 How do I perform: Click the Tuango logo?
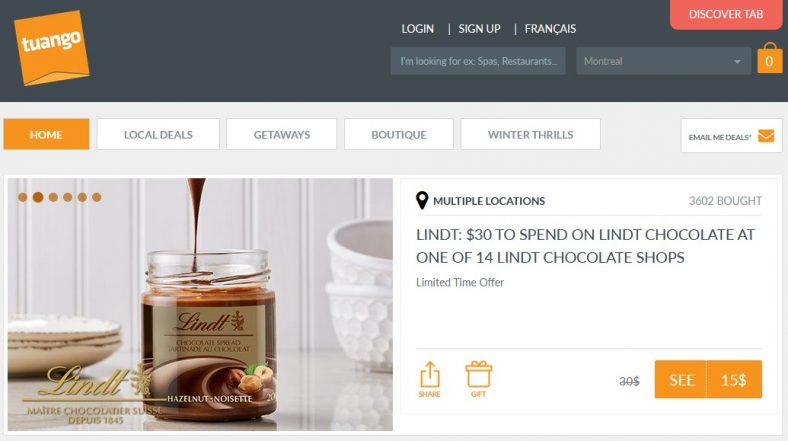(51, 47)
